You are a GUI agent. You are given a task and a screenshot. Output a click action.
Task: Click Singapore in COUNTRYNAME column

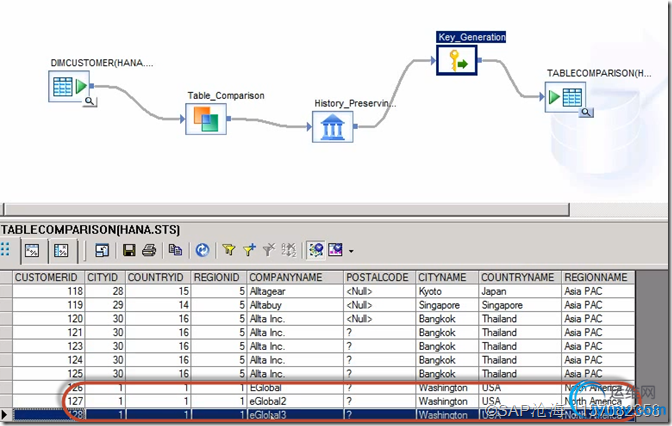point(520,305)
